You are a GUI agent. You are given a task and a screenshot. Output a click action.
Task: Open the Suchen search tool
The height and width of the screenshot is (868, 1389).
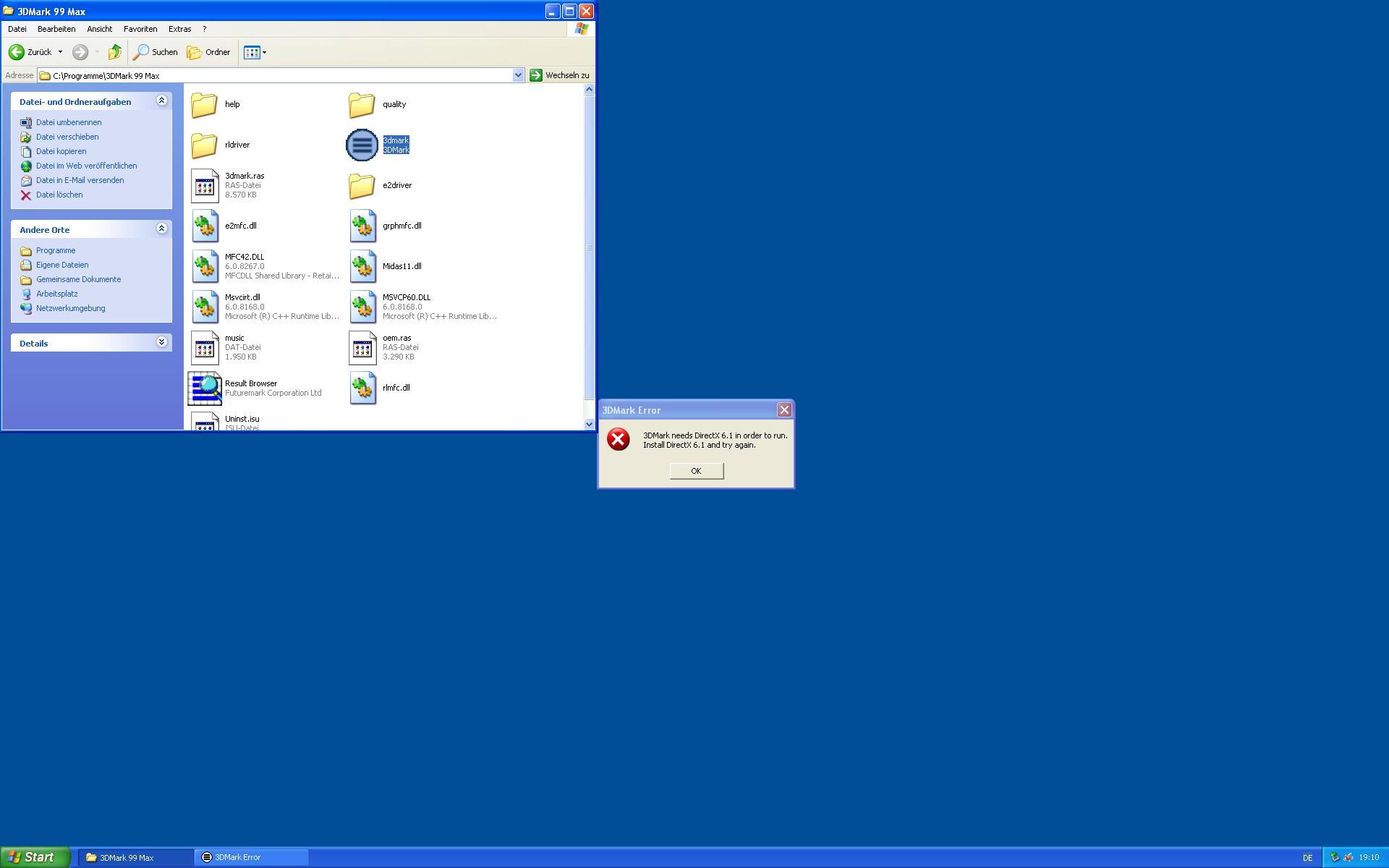[x=155, y=52]
